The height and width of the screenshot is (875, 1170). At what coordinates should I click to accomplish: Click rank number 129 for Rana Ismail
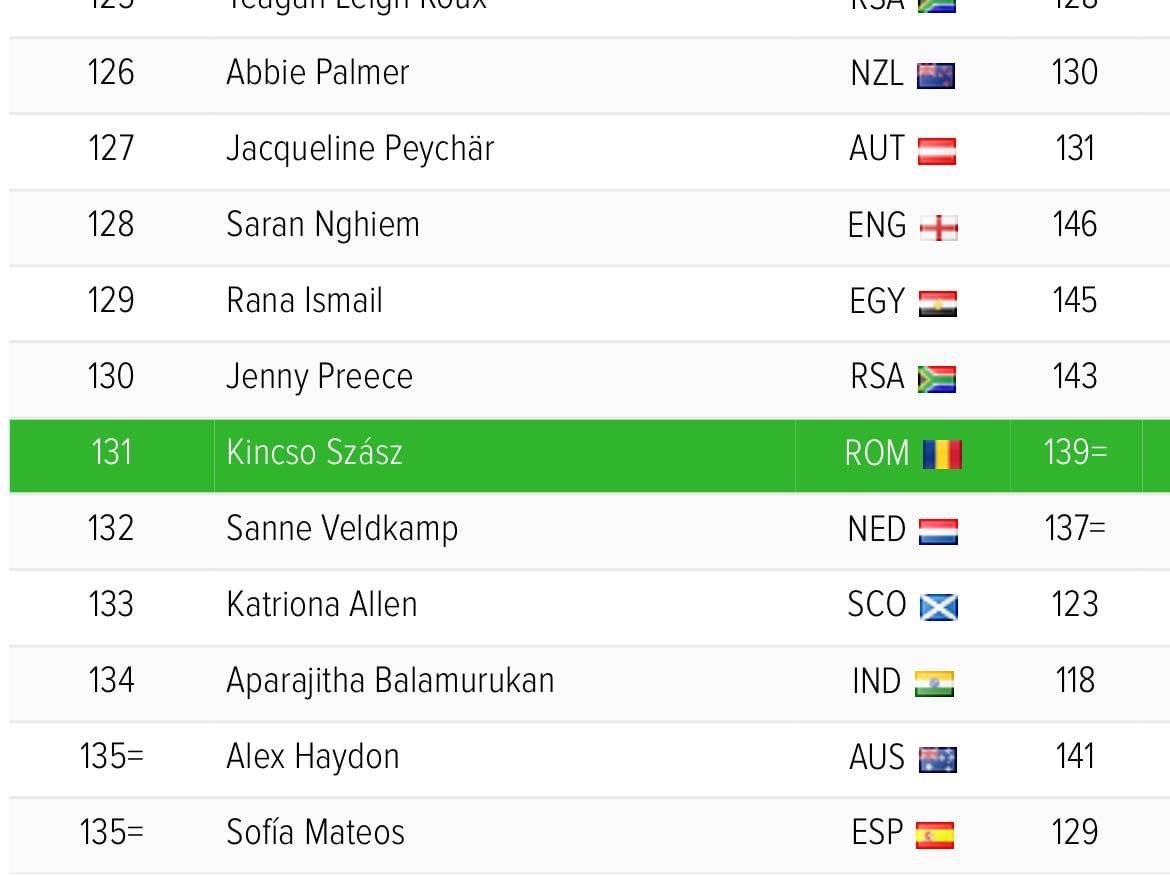click(x=111, y=301)
